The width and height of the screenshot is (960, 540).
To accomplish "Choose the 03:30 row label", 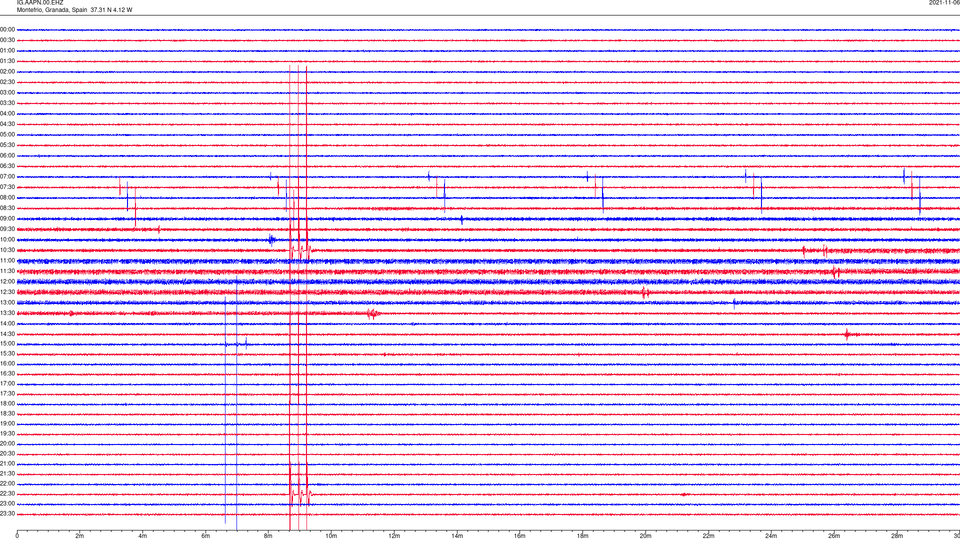I will (7, 103).
